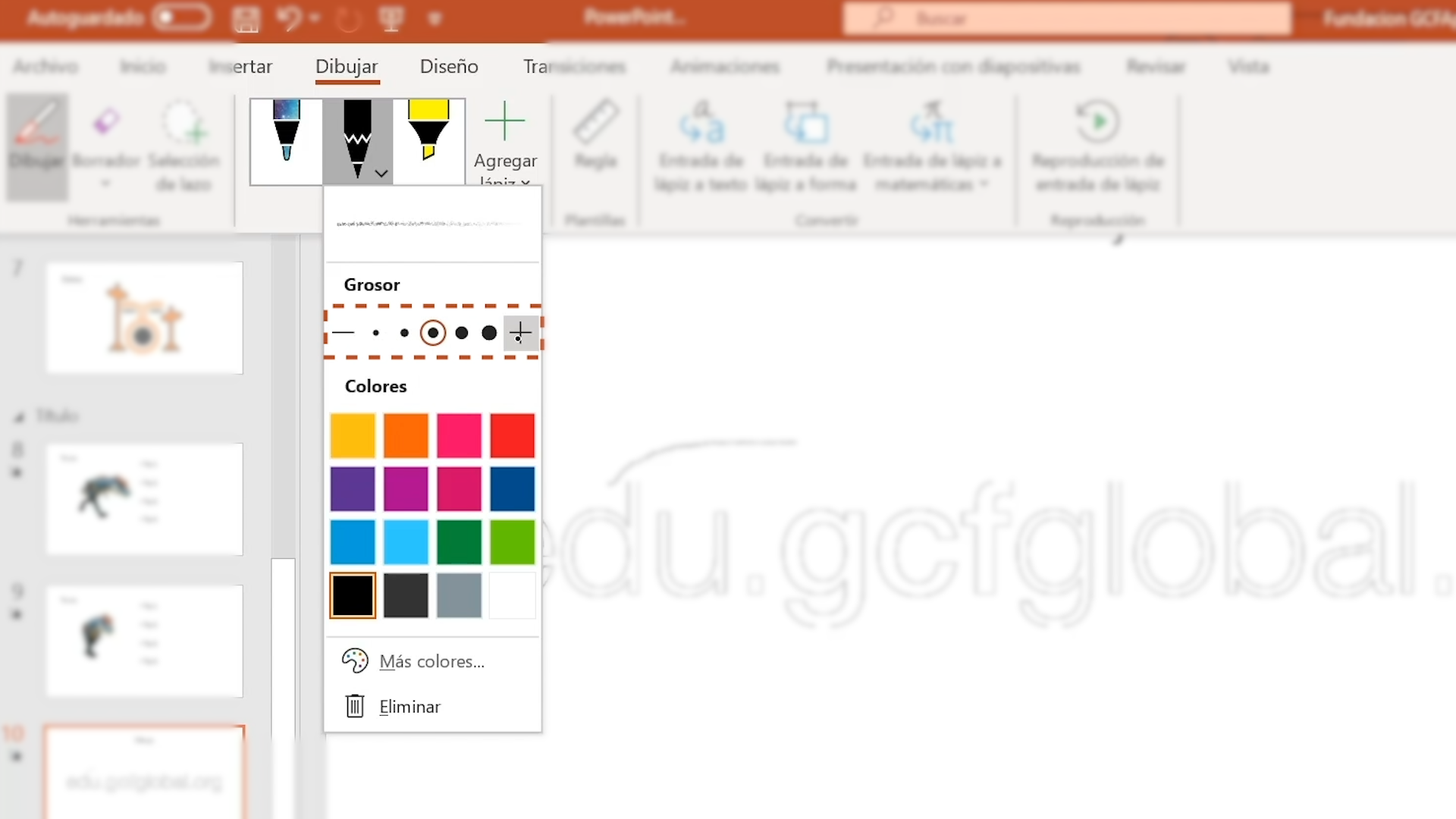Screen dimensions: 1456x819
Task: Pick the purple color swatch
Action: pyautogui.click(x=353, y=488)
